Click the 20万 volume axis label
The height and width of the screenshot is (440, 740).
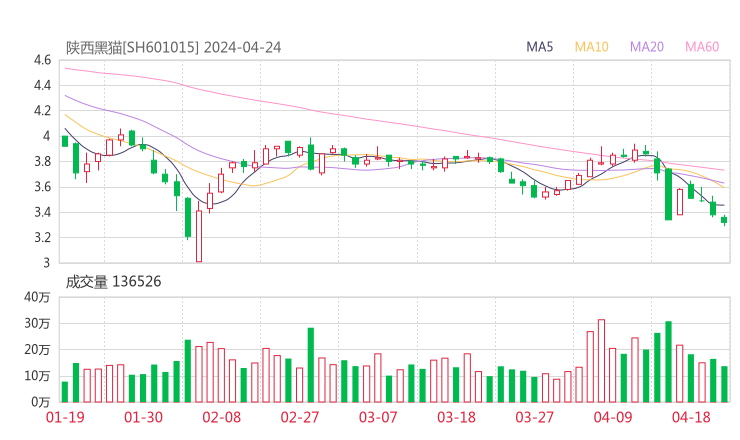pyautogui.click(x=37, y=350)
